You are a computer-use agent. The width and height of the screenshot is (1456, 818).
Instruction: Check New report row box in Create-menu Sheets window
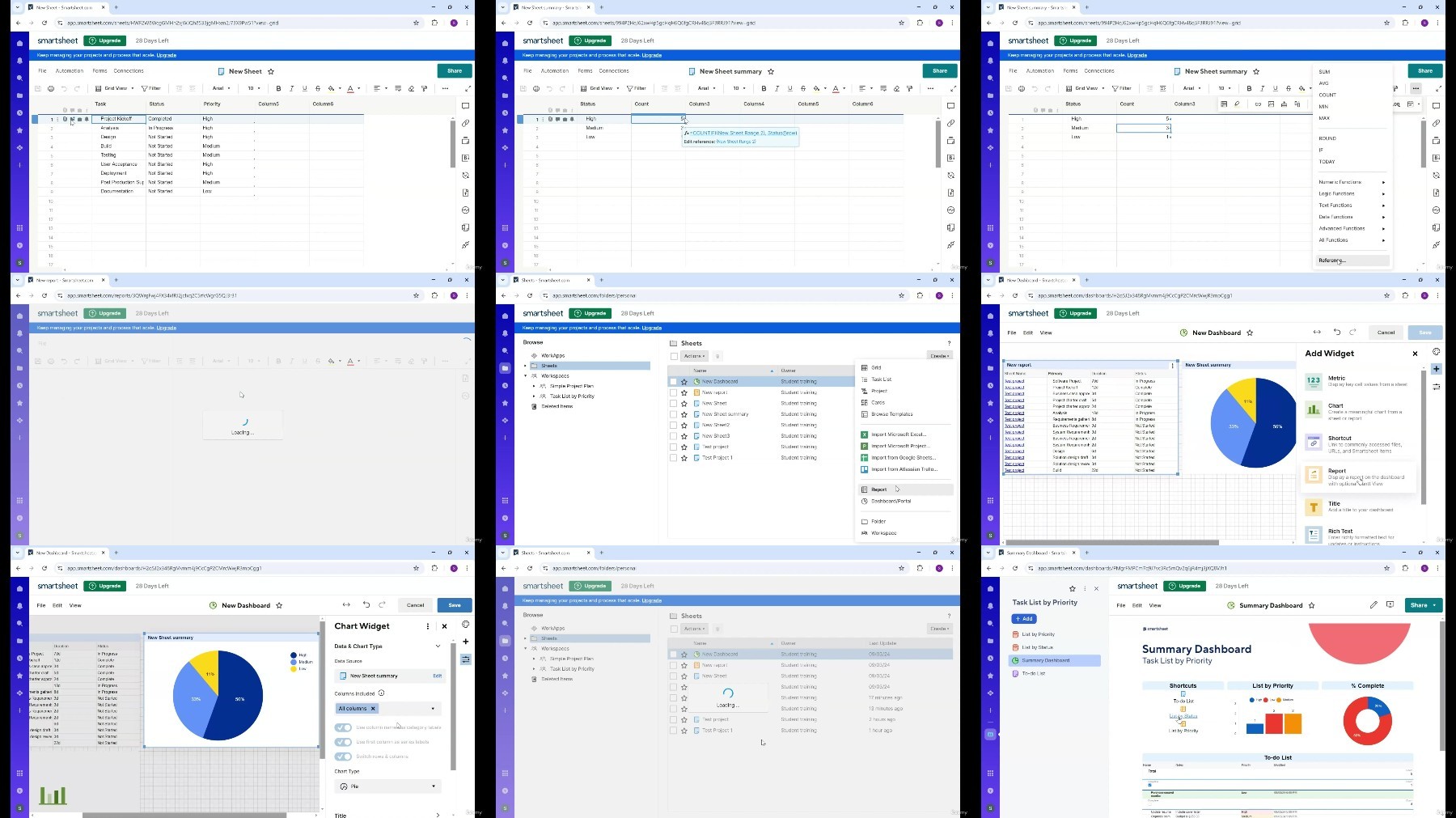coord(673,392)
